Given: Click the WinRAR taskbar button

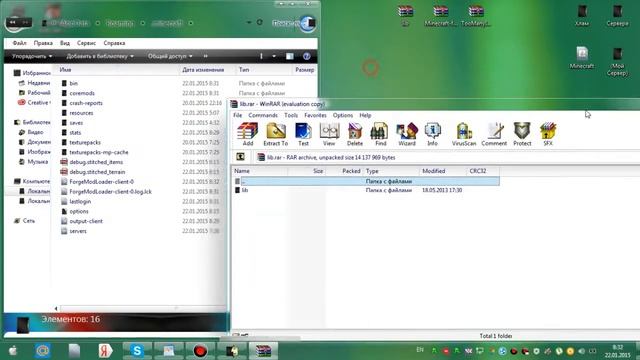Looking at the screenshot, I should [x=263, y=351].
